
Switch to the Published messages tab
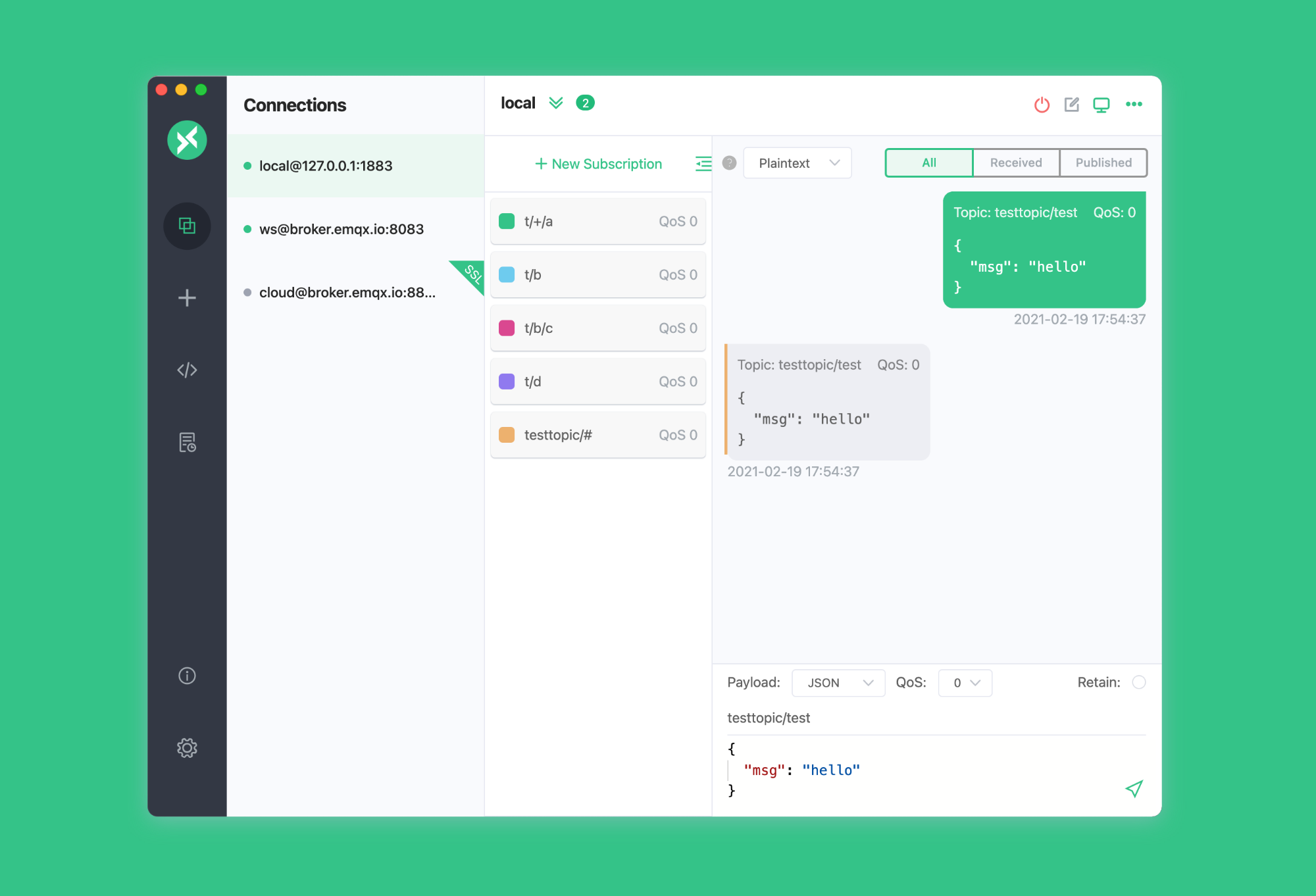(1103, 162)
